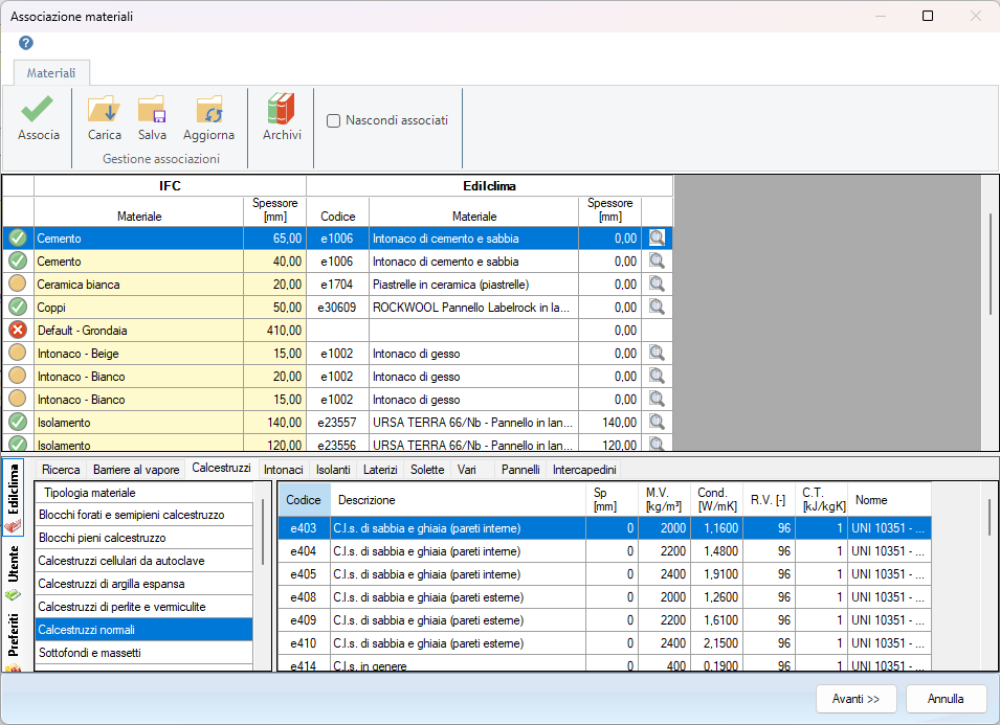Select the e405 material row

(x=605, y=574)
